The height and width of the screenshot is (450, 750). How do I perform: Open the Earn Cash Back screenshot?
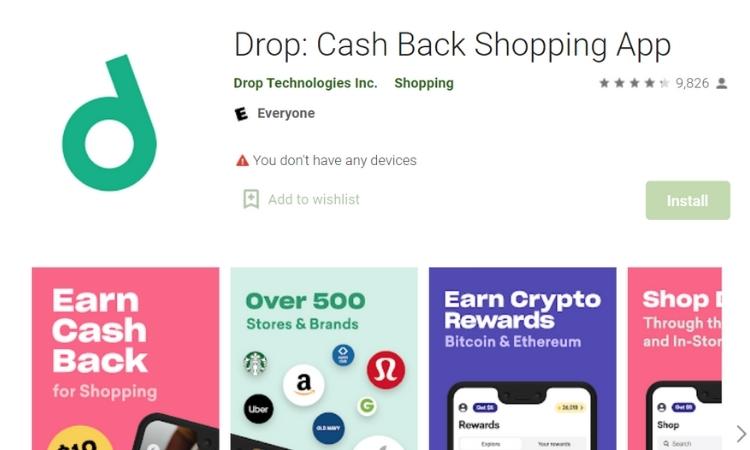tap(125, 359)
